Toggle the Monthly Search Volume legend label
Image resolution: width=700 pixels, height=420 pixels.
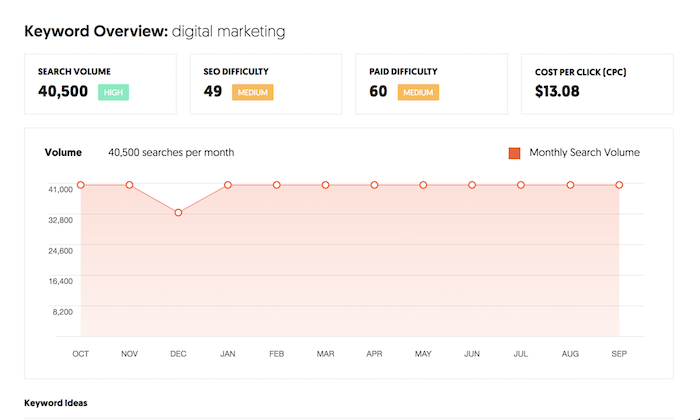[584, 153]
